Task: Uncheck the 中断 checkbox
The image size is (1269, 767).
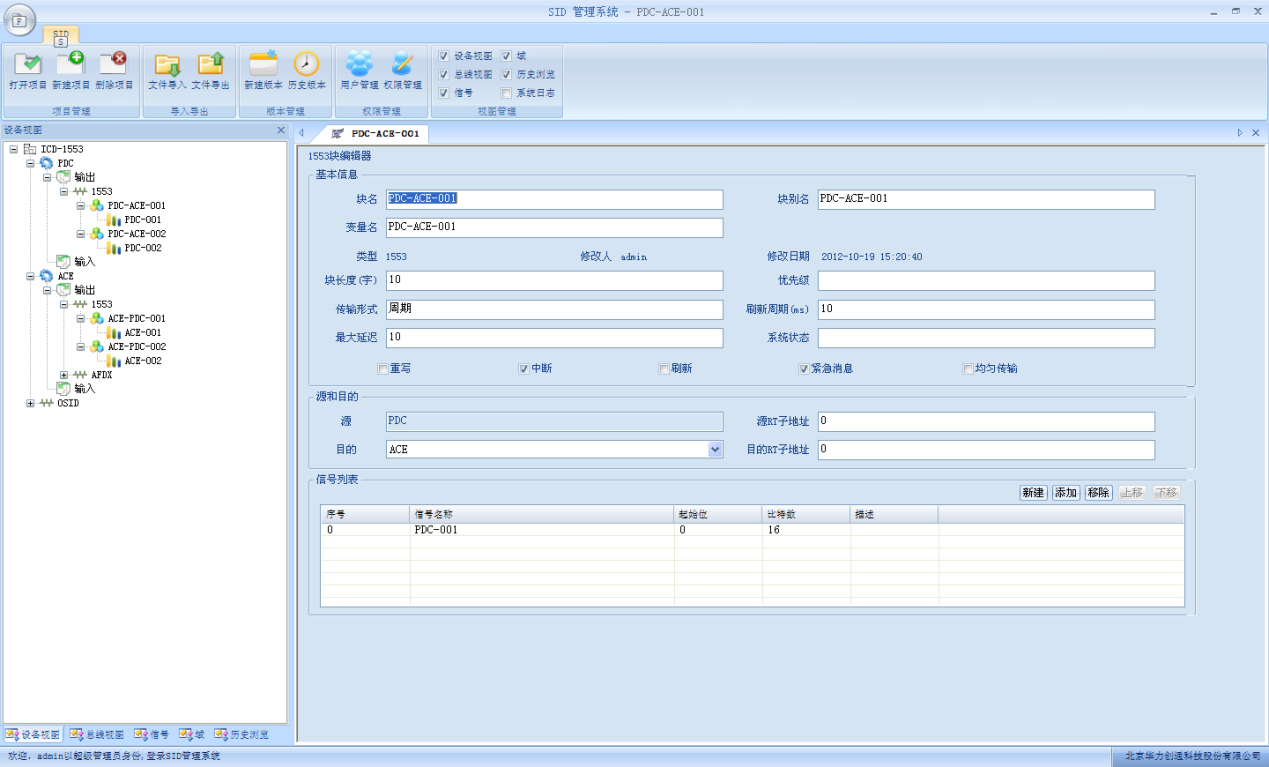Action: point(523,369)
